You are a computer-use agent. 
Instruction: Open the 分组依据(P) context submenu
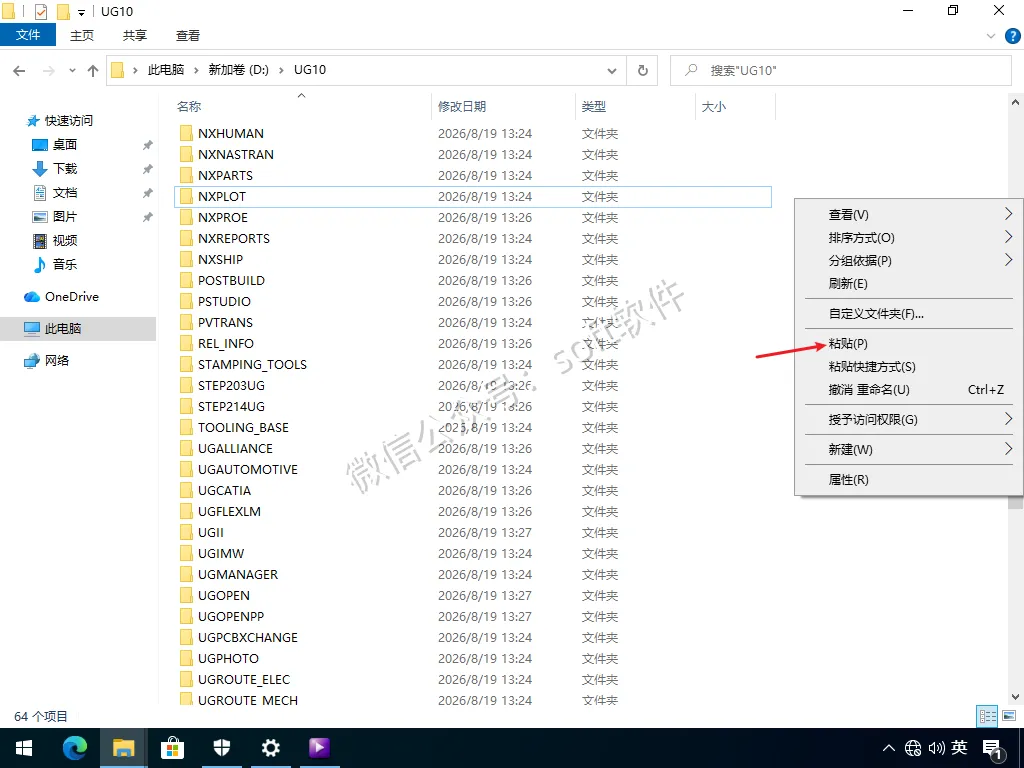click(908, 260)
